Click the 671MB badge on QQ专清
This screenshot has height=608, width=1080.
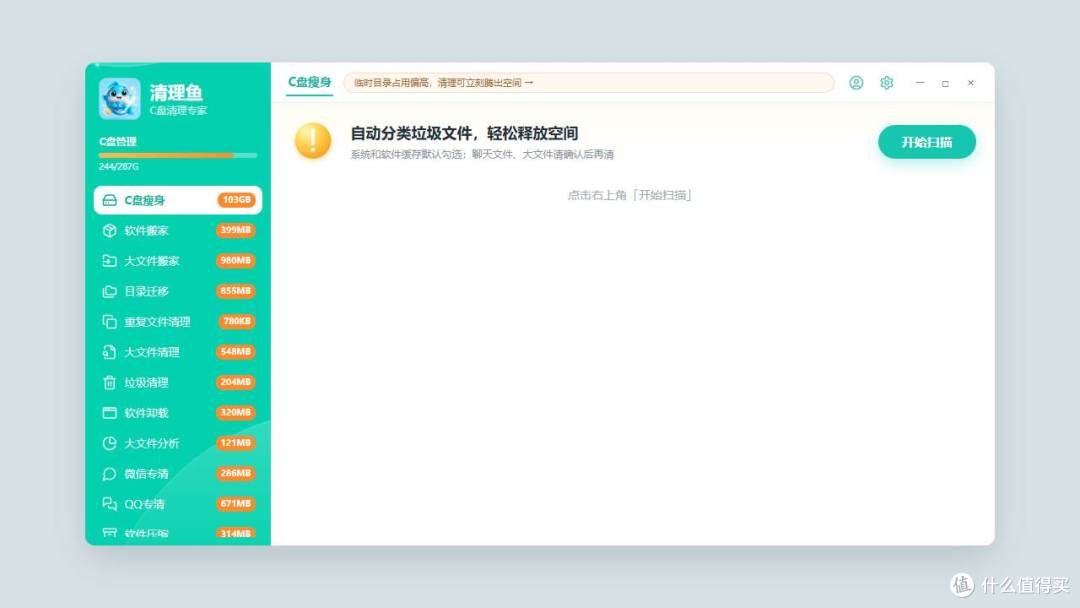tap(236, 503)
